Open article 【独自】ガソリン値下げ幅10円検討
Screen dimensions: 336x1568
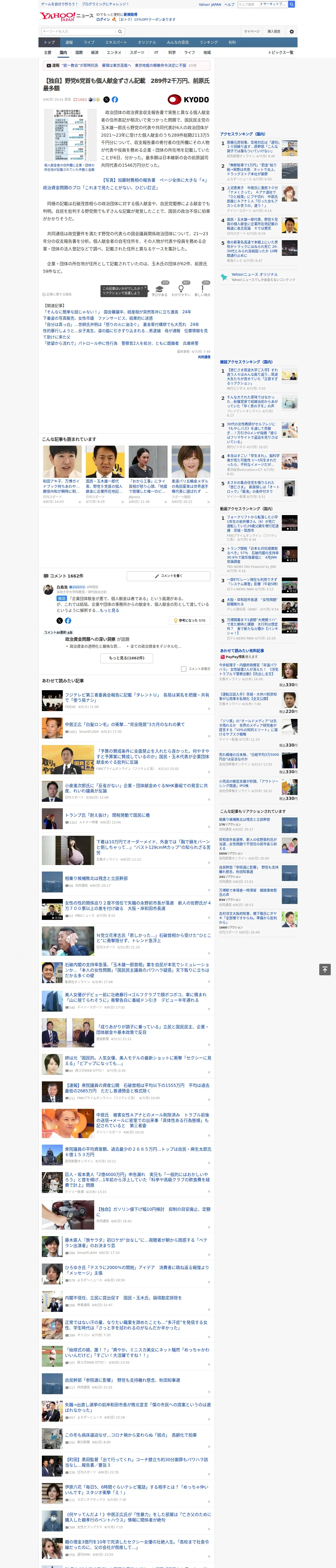pyautogui.click(x=153, y=1211)
